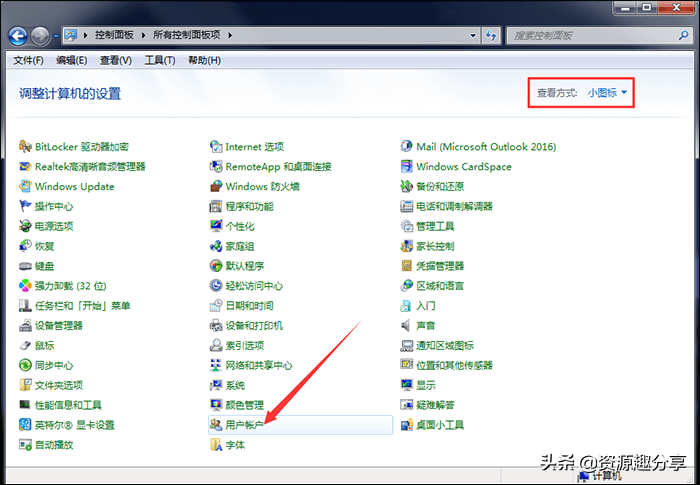
Task: Click the 恢复 icon
Action: [x=25, y=246]
